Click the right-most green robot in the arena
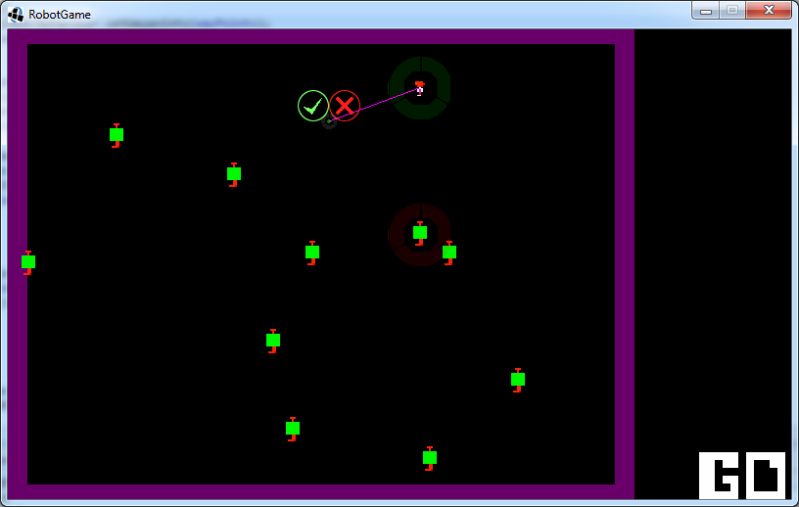This screenshot has width=799, height=507. click(x=517, y=380)
